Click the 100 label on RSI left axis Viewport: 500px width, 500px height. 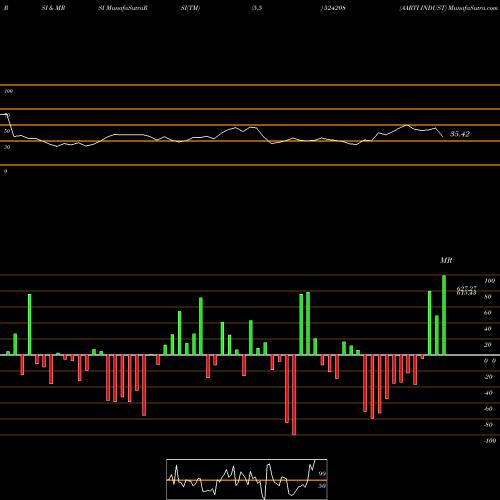tap(8, 91)
